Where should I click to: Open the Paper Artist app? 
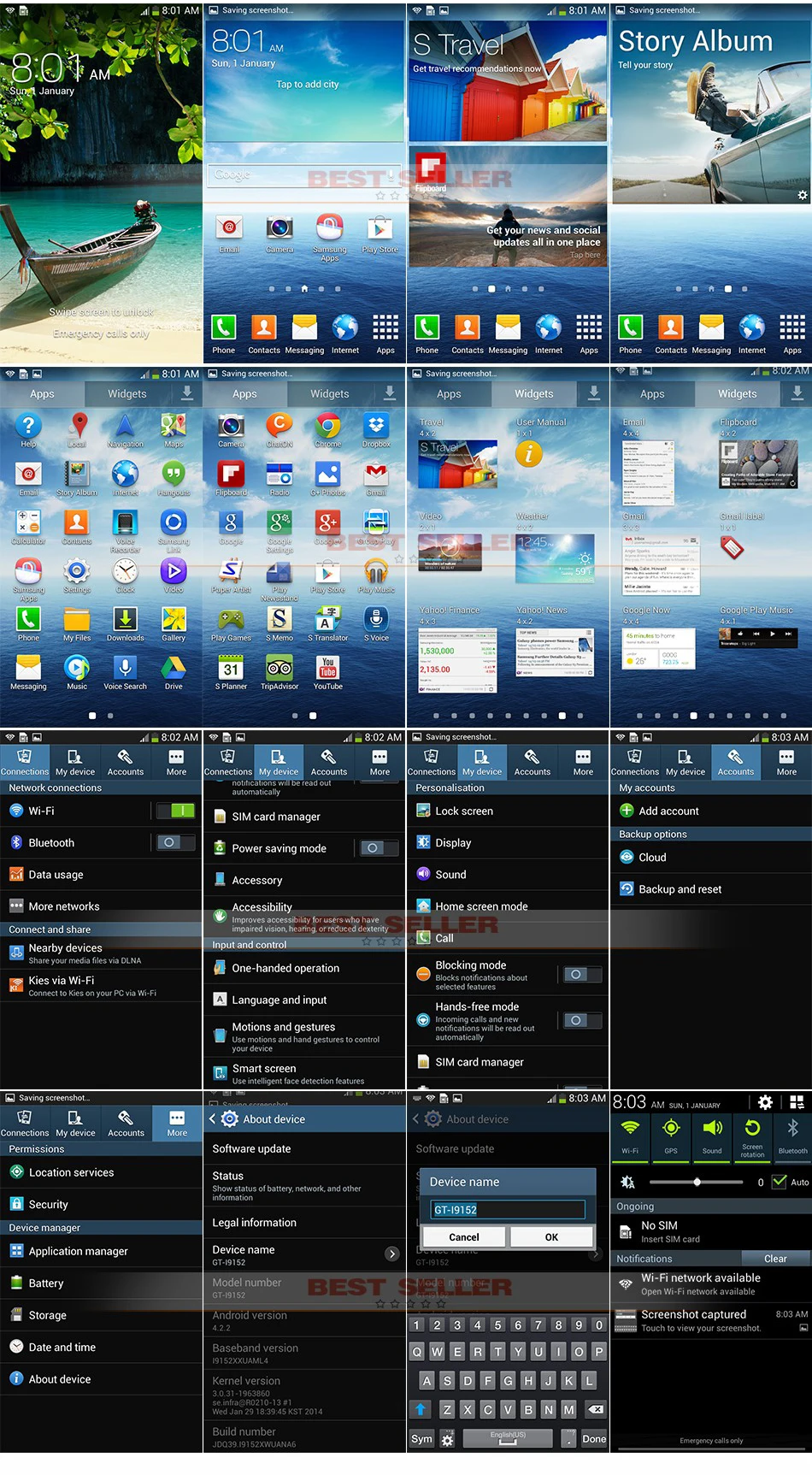[231, 571]
